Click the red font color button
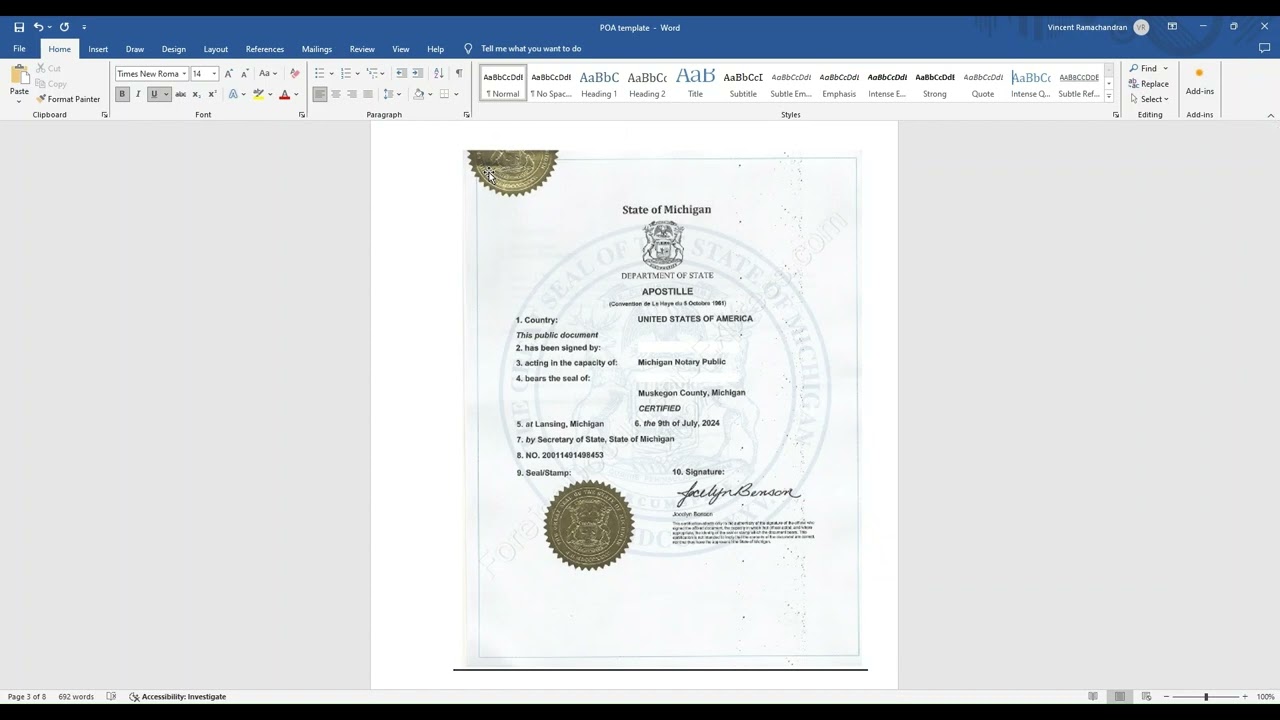The width and height of the screenshot is (1280, 720). tap(284, 94)
